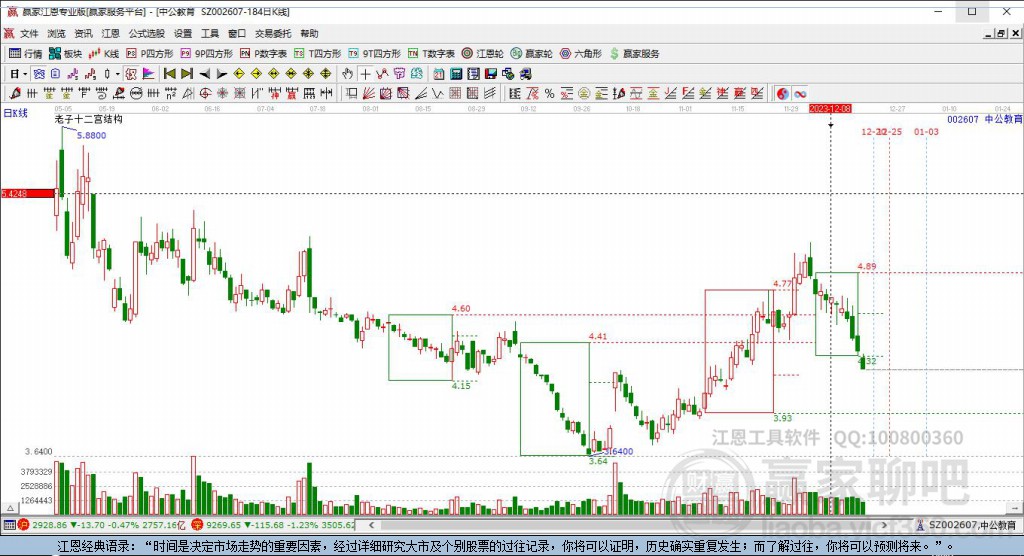Select left-pointing yellow diamond arrow
1024x556 pixels.
(x=239, y=74)
